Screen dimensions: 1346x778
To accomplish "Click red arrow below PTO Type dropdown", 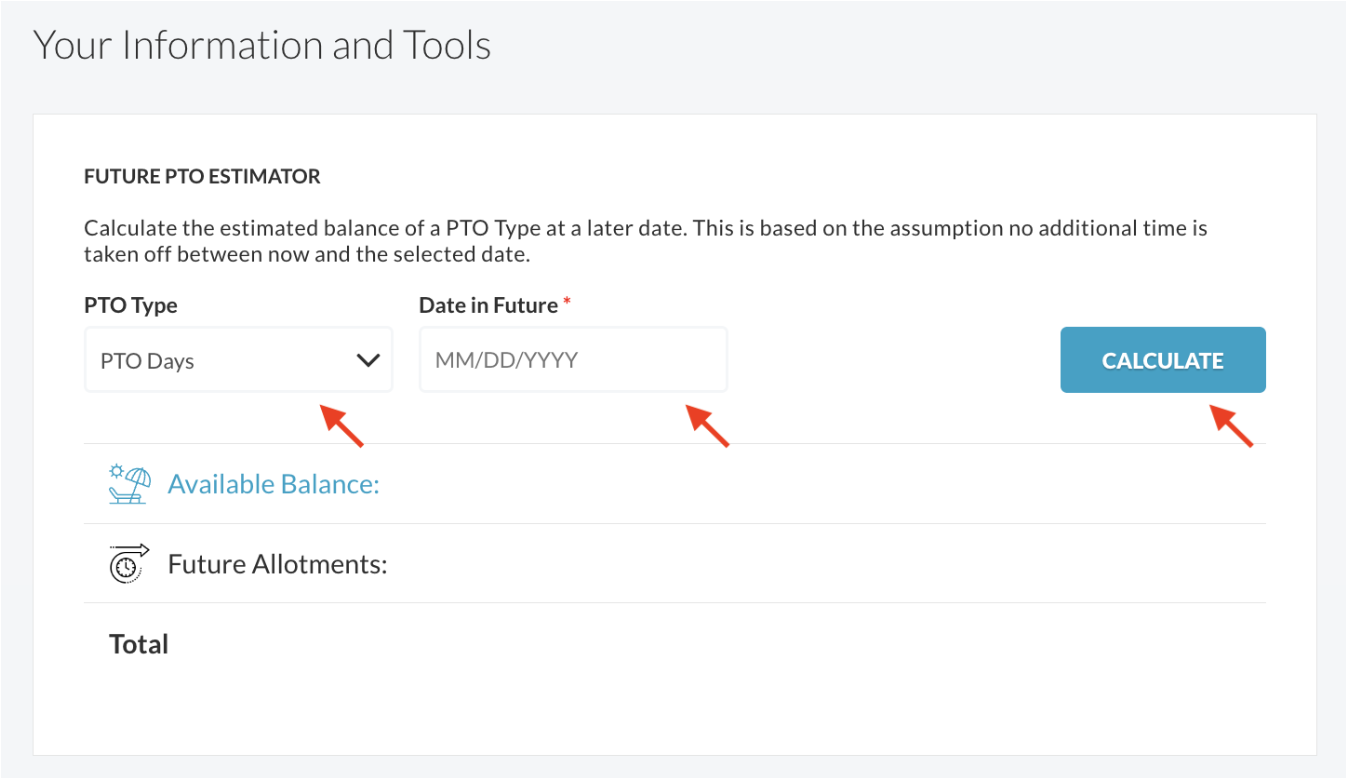I will pos(342,425).
